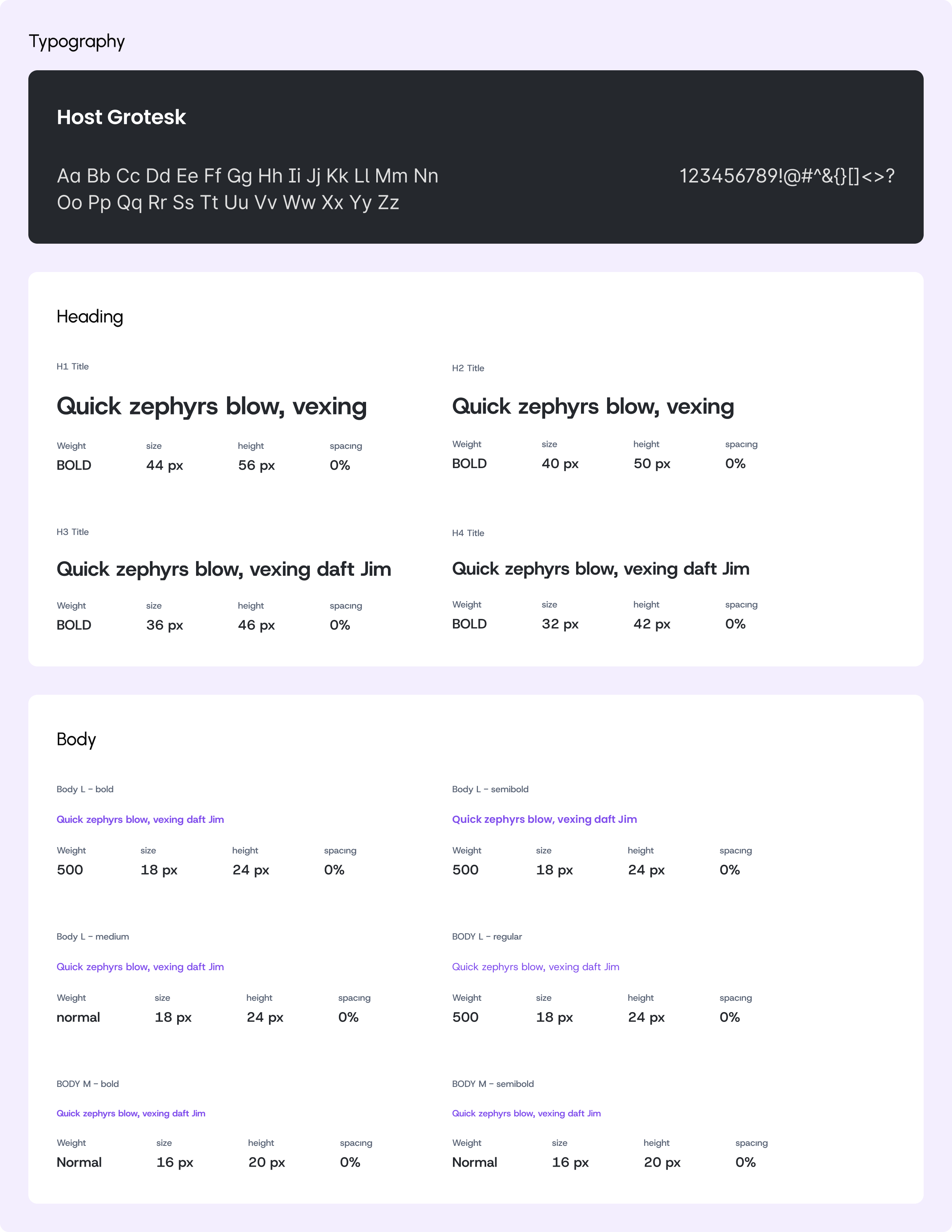Screen dimensions: 952x1232
Task: Click the "H2 Title" label
Action: (x=468, y=368)
